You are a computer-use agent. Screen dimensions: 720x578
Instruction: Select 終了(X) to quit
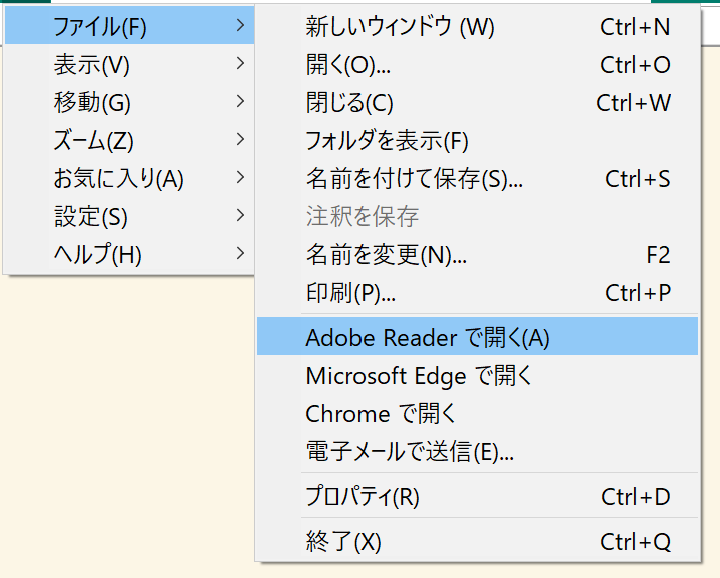click(x=478, y=541)
